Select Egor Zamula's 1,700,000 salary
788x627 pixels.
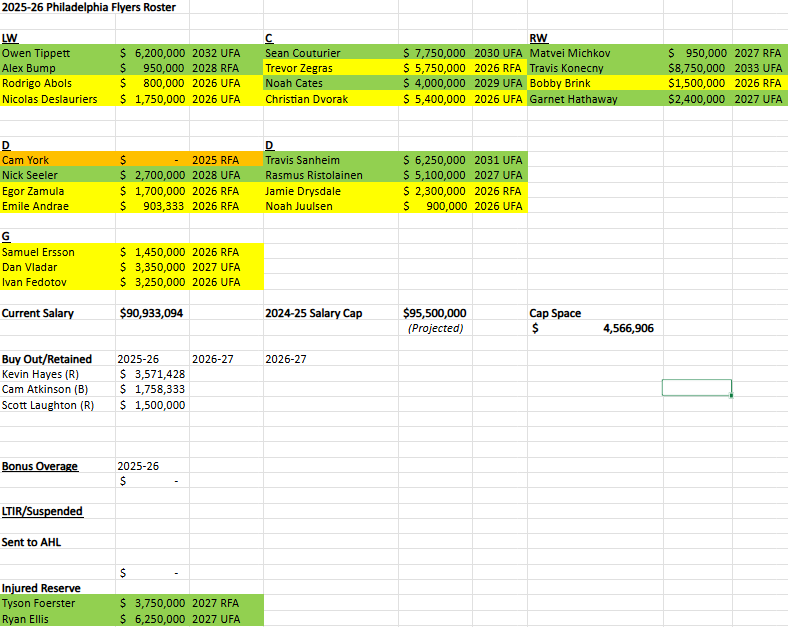tap(152, 191)
